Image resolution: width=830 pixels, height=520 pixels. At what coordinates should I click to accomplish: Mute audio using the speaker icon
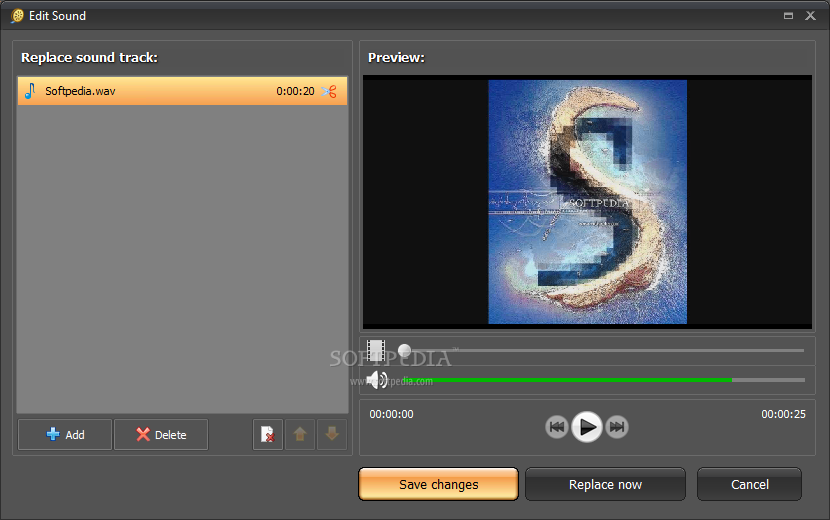[x=377, y=380]
